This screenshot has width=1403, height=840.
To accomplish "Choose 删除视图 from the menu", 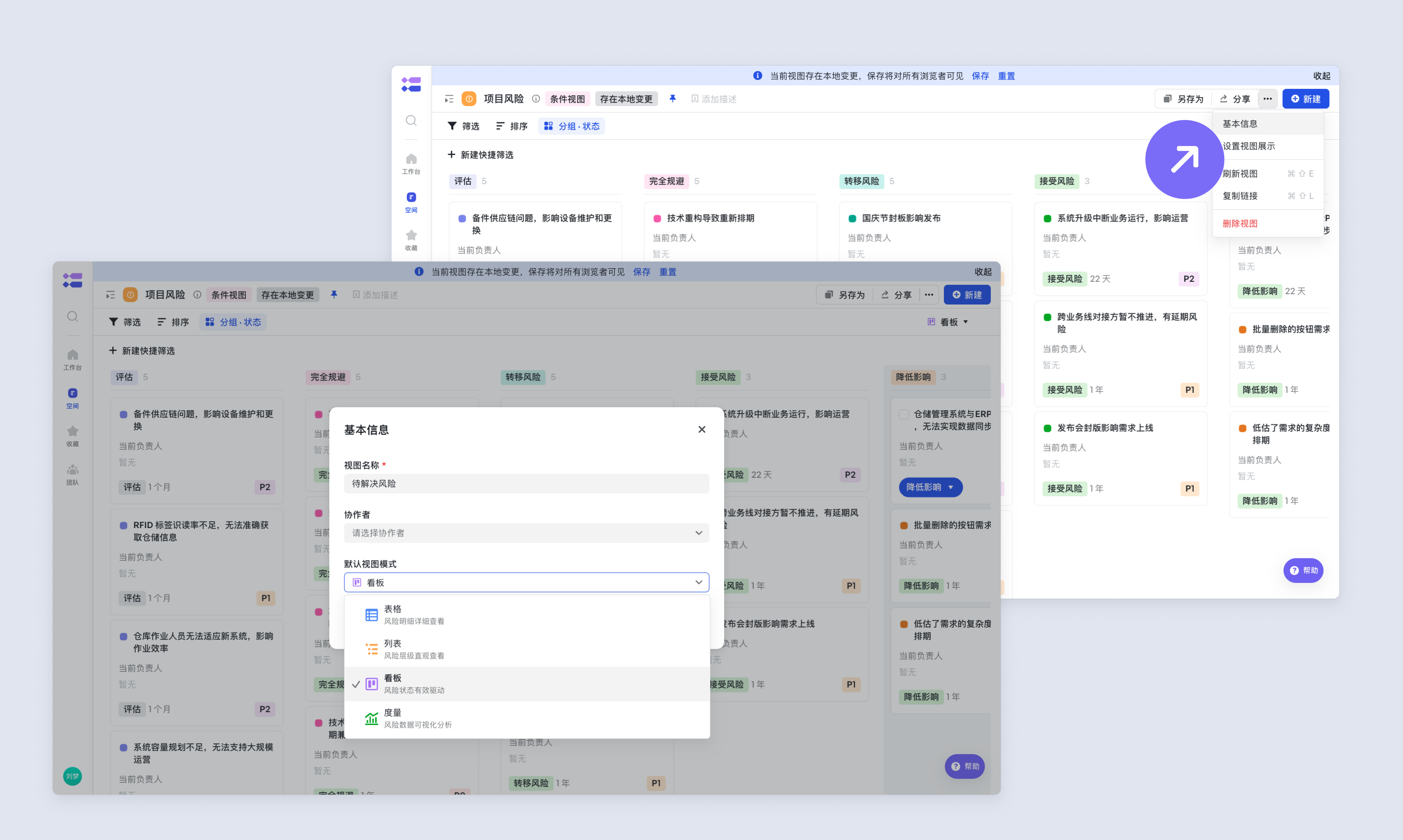I will pos(1268,224).
